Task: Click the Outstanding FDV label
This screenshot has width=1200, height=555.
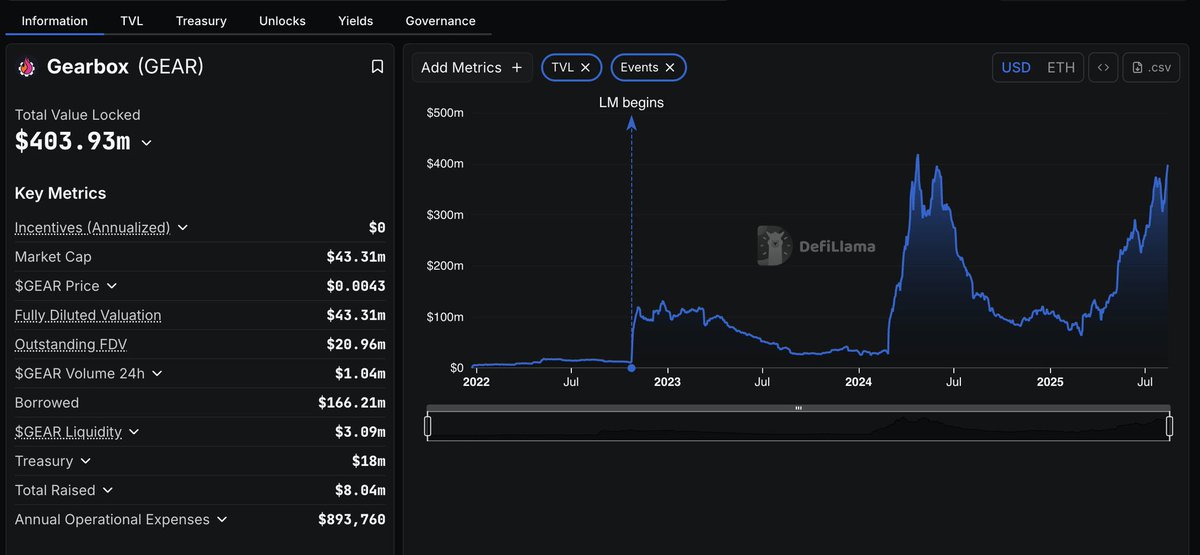Action: [71, 344]
